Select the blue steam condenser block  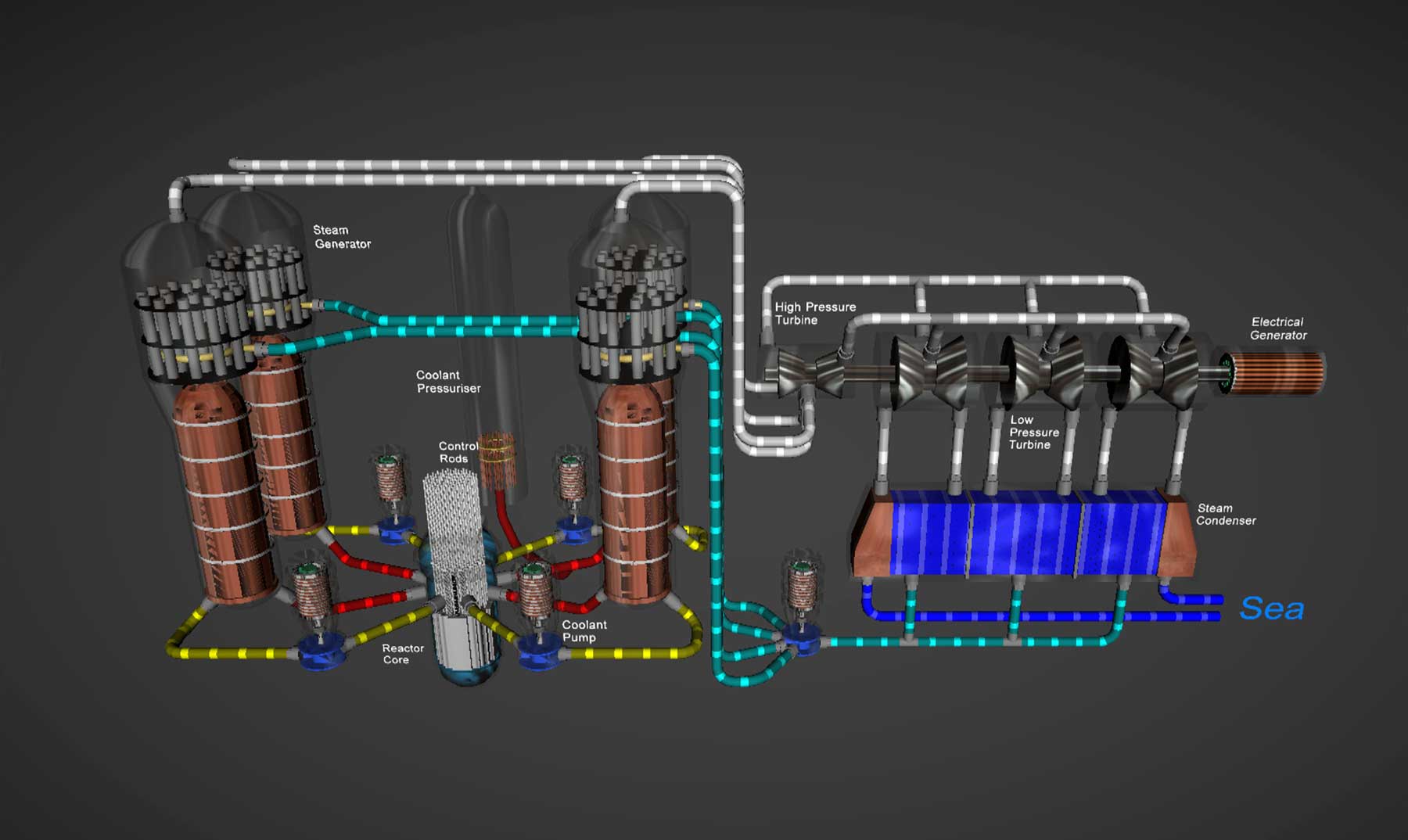pyautogui.click(x=1023, y=533)
